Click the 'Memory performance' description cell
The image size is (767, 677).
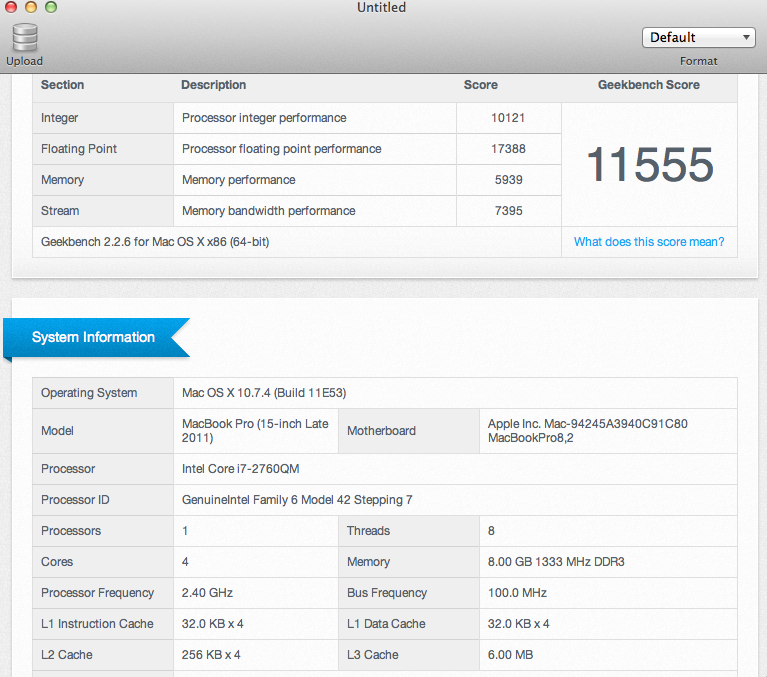pos(315,180)
